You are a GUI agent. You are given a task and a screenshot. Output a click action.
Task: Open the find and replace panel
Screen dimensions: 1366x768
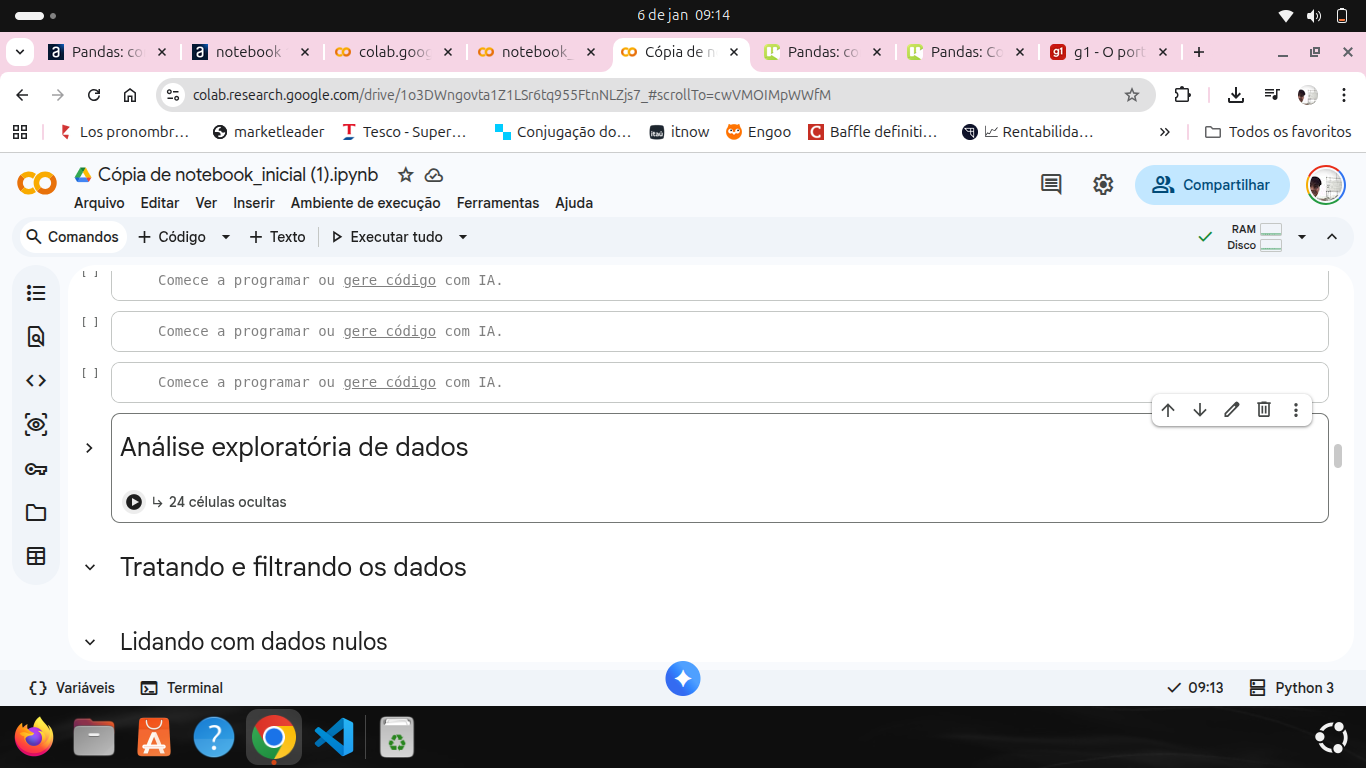click(36, 337)
